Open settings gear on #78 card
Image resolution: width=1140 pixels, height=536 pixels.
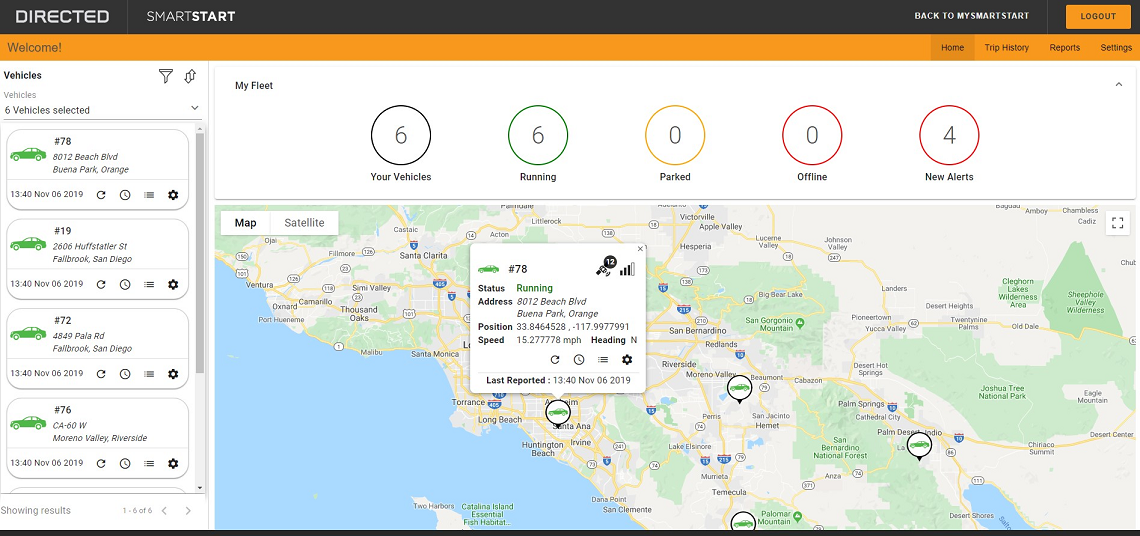click(173, 195)
